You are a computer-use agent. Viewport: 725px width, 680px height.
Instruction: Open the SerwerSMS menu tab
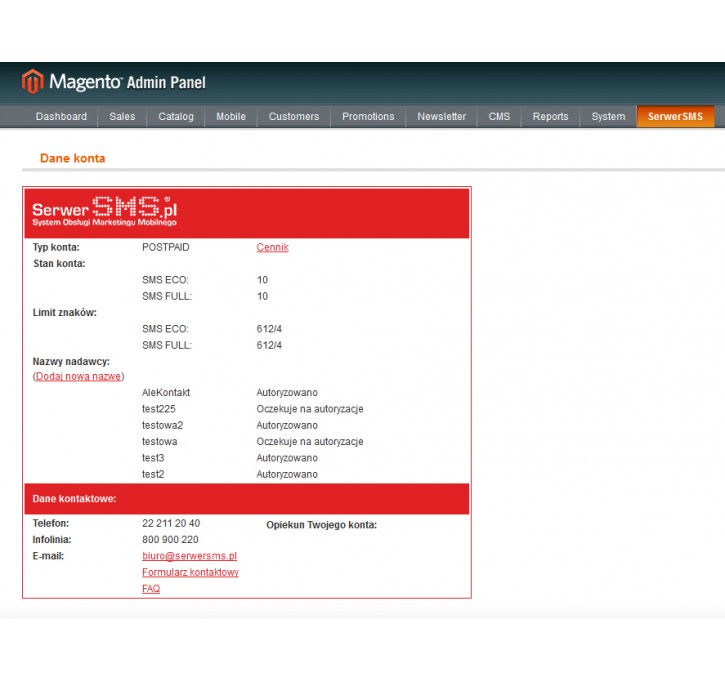[x=676, y=116]
